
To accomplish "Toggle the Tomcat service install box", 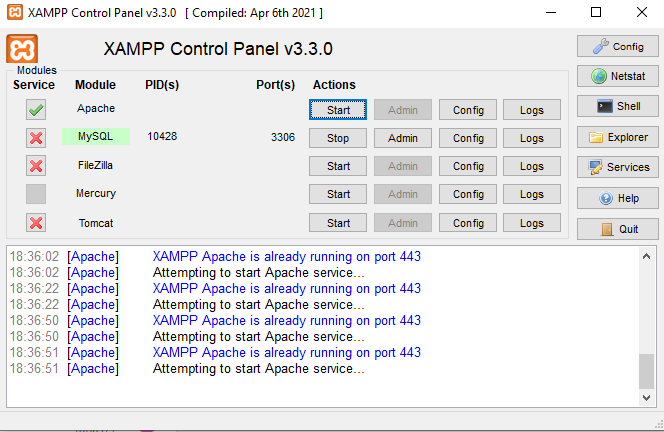I will coord(36,223).
